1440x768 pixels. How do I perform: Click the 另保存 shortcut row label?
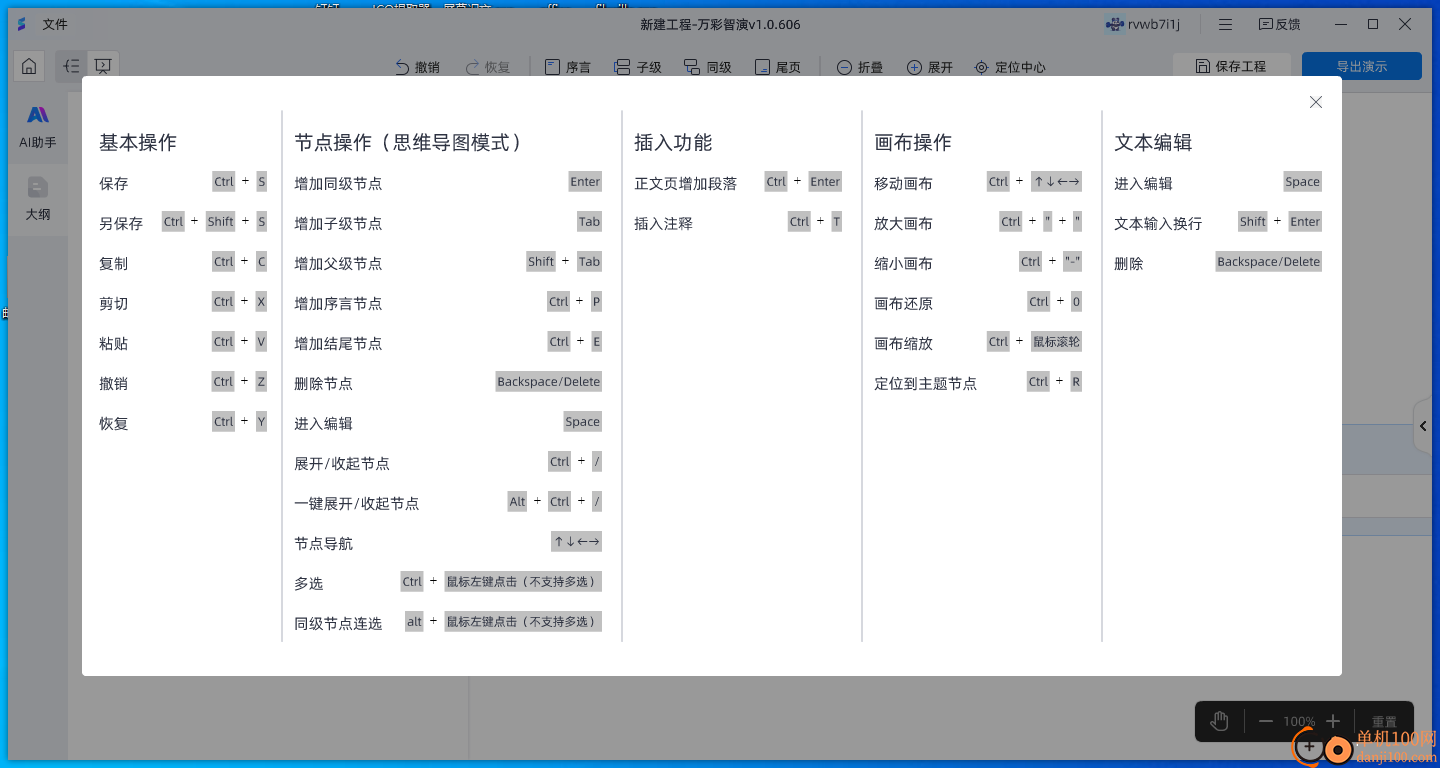click(121, 223)
